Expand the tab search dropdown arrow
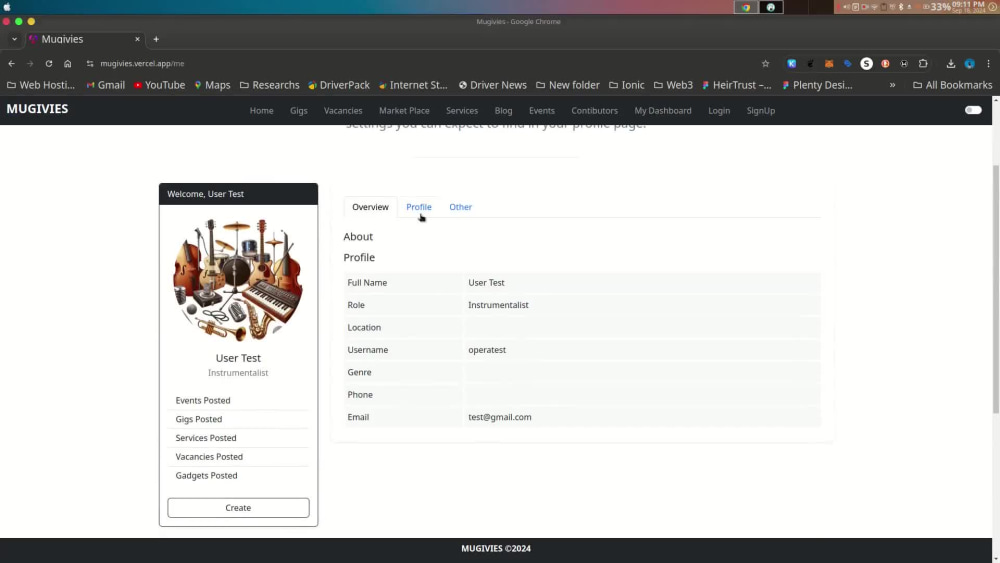Image resolution: width=1000 pixels, height=563 pixels. [14, 39]
